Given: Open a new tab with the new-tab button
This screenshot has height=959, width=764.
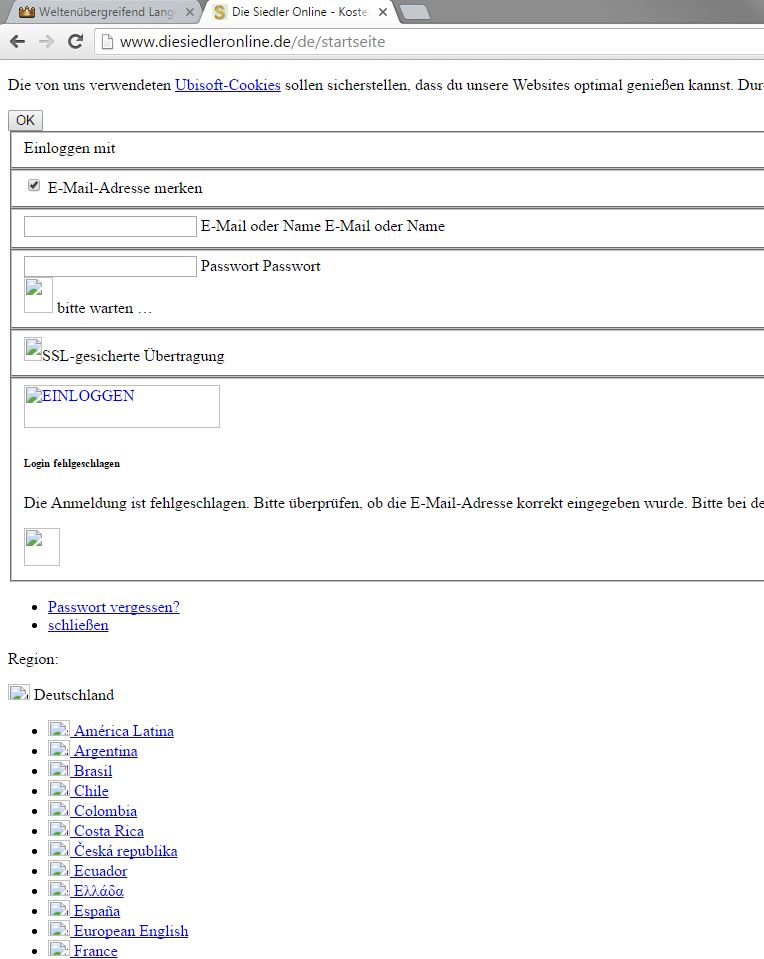Looking at the screenshot, I should click(414, 12).
